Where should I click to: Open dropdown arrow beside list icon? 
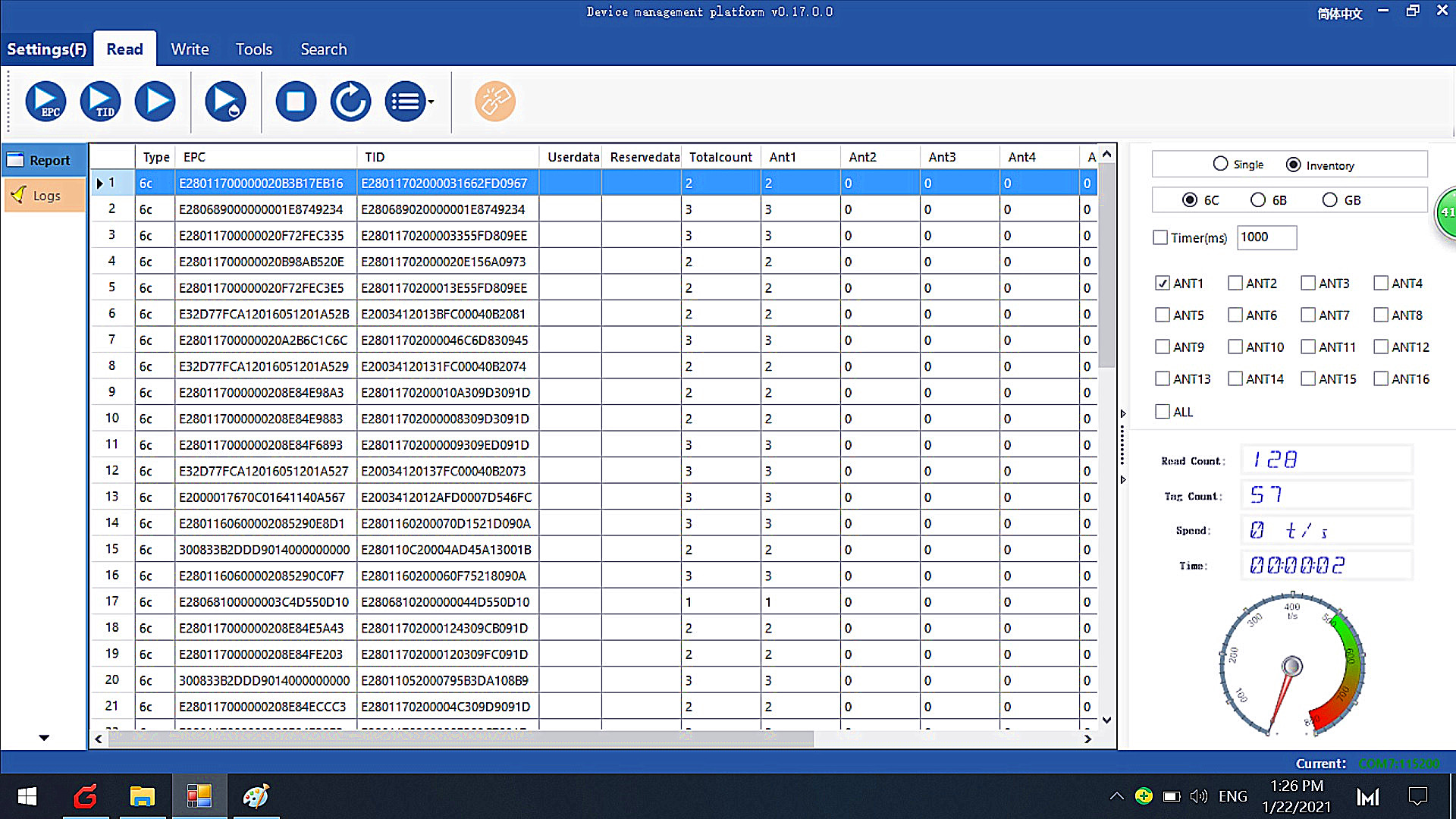(x=431, y=102)
